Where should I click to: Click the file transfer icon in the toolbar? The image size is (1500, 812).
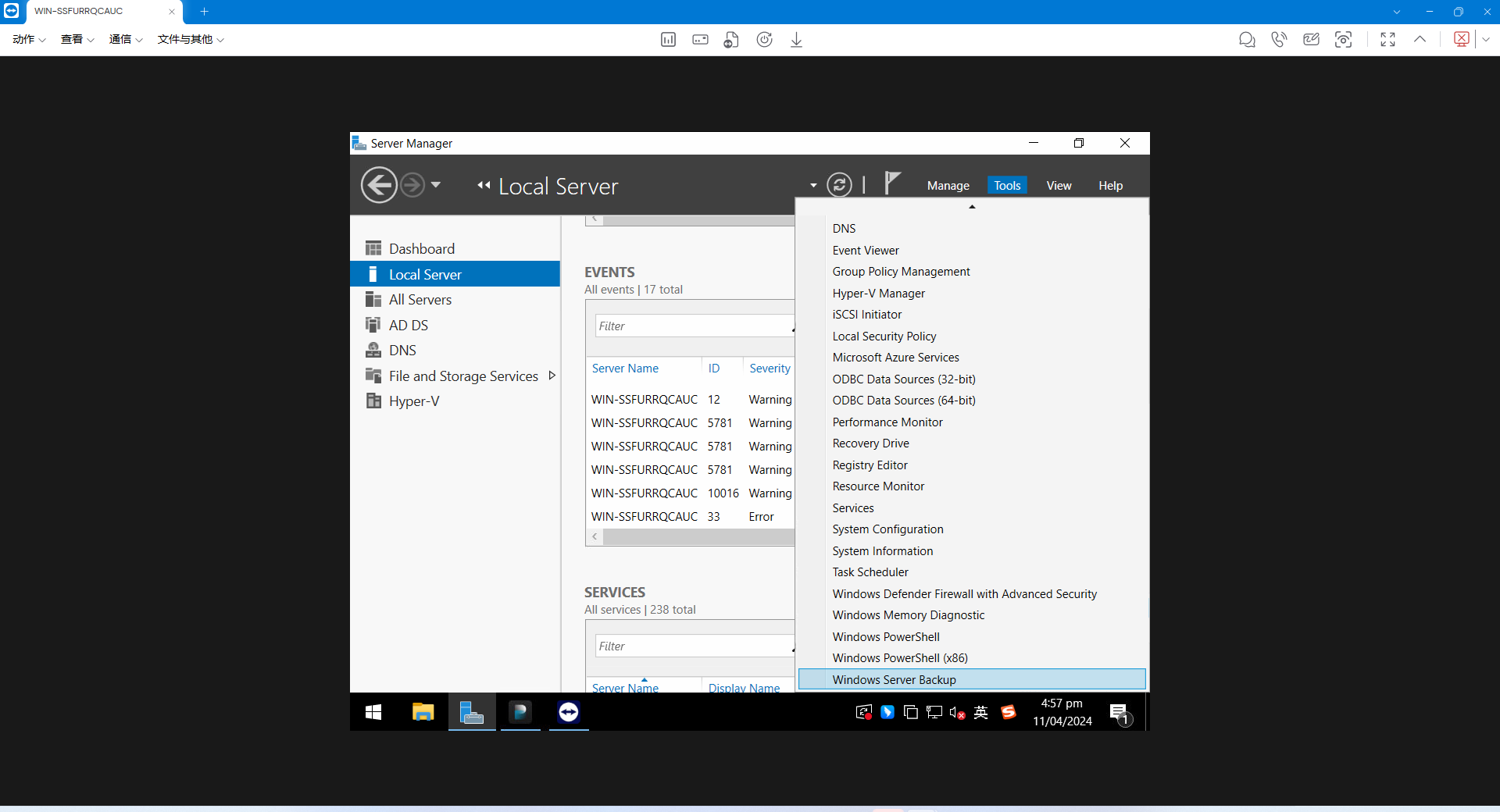click(731, 39)
